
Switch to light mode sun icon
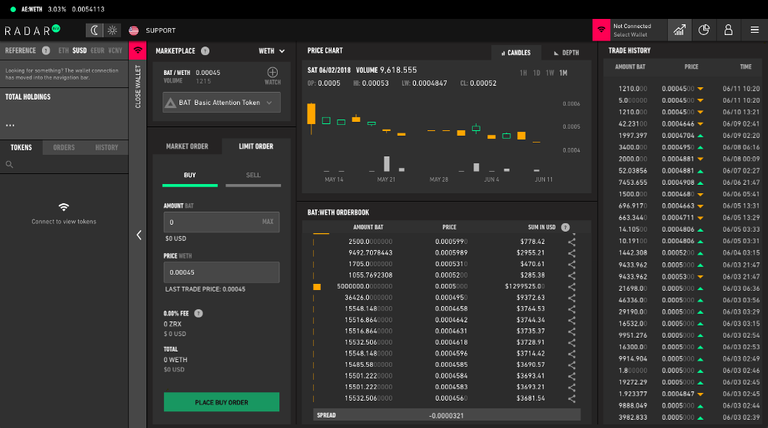[110, 30]
